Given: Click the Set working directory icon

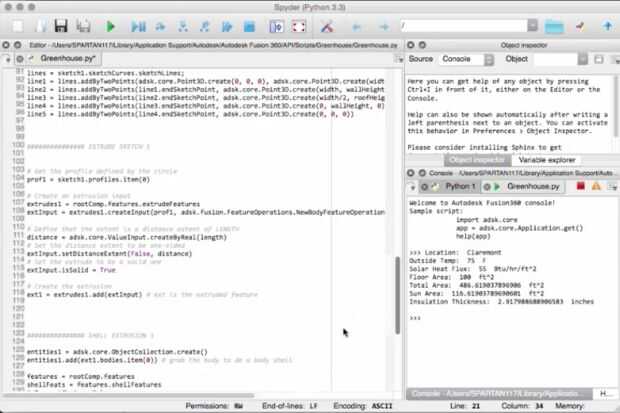Looking at the screenshot, I should 580,27.
